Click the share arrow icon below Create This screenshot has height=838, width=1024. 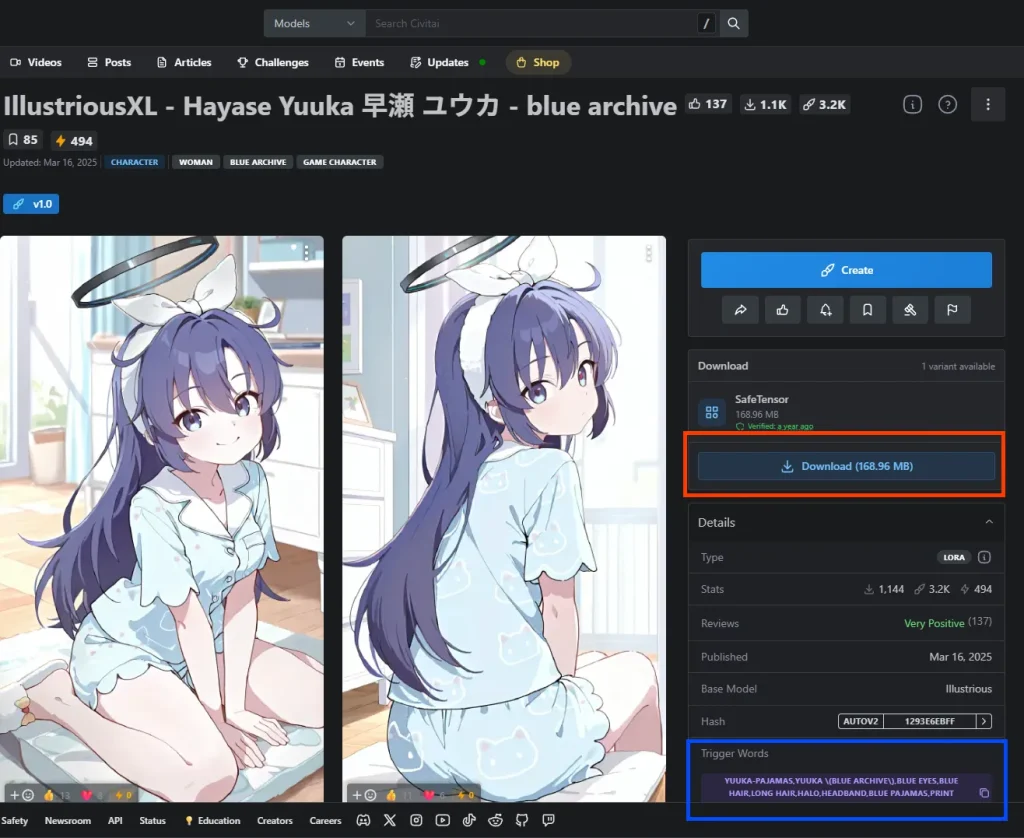[740, 310]
